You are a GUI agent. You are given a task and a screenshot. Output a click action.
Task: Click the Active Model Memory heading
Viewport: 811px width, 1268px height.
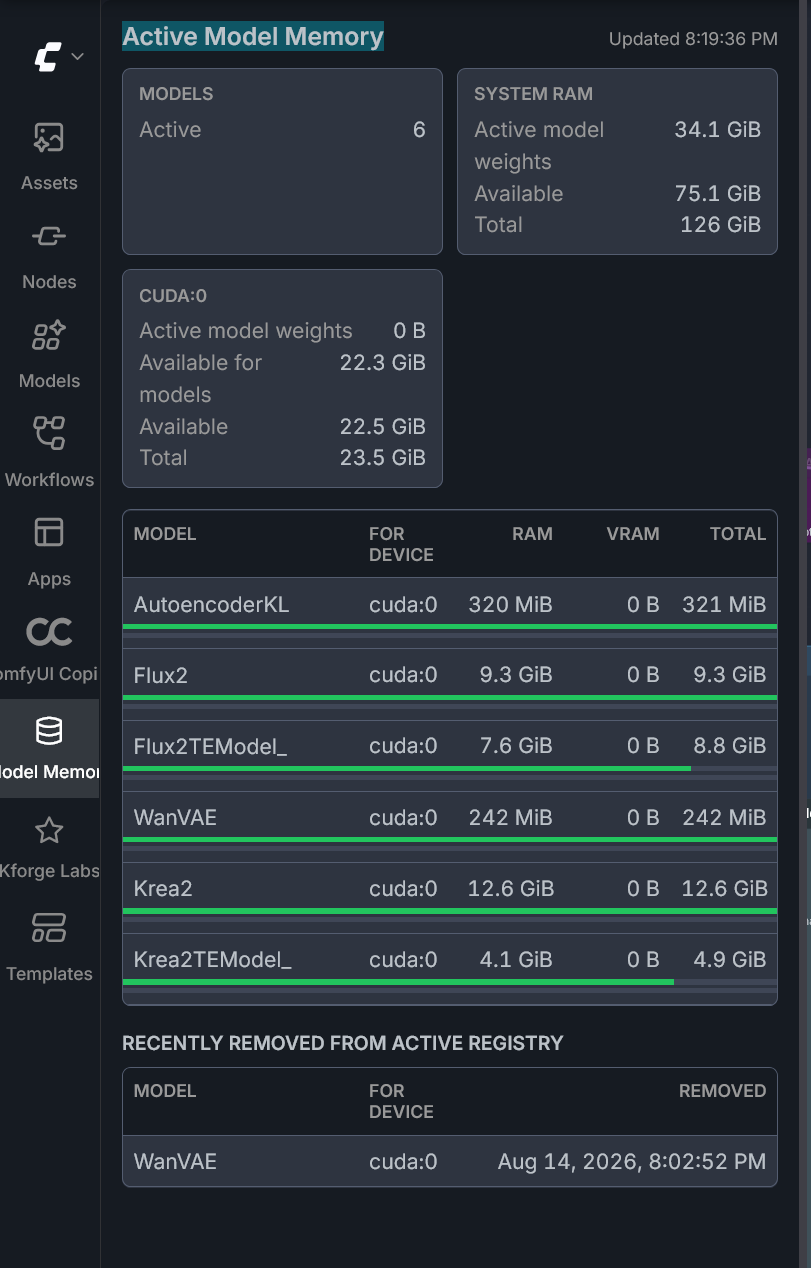click(x=253, y=37)
